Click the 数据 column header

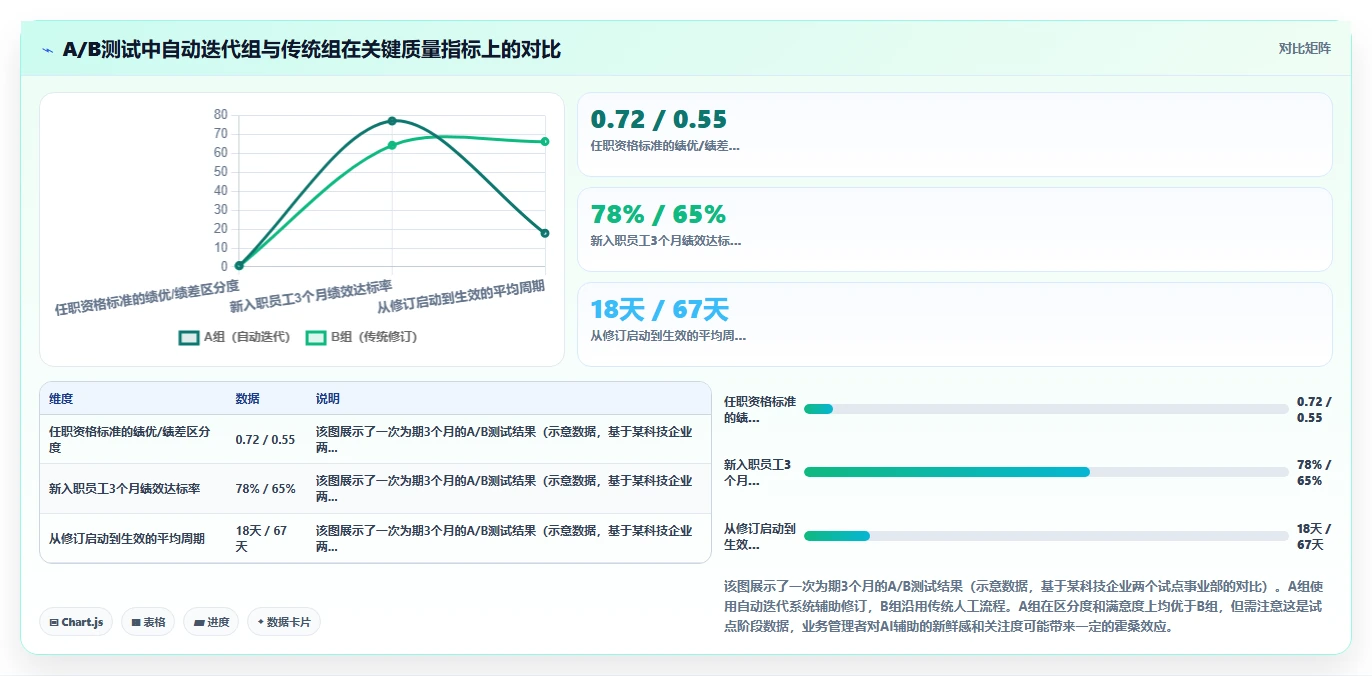click(247, 398)
